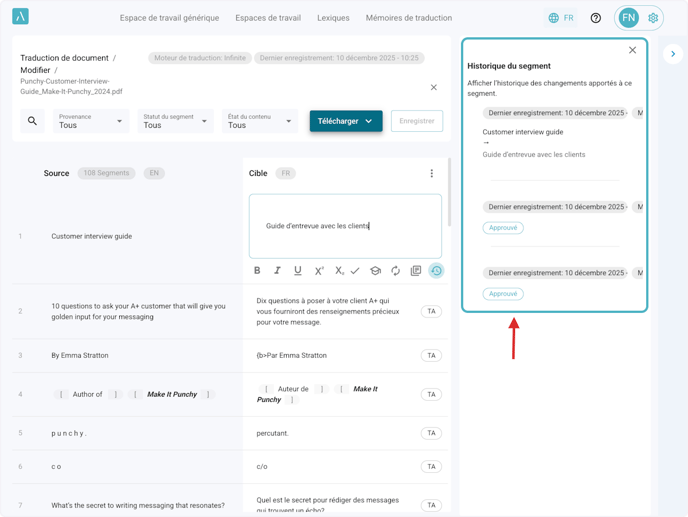Viewport: 688px width, 517px height.
Task: Click the Traduction de document breadcrumb
Action: pyautogui.click(x=65, y=58)
